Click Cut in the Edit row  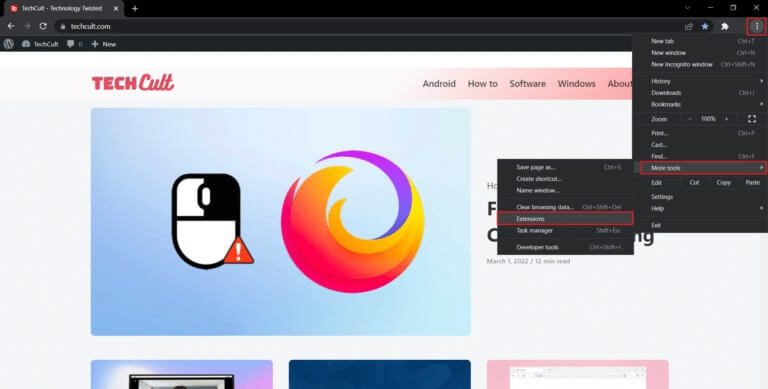coord(694,182)
